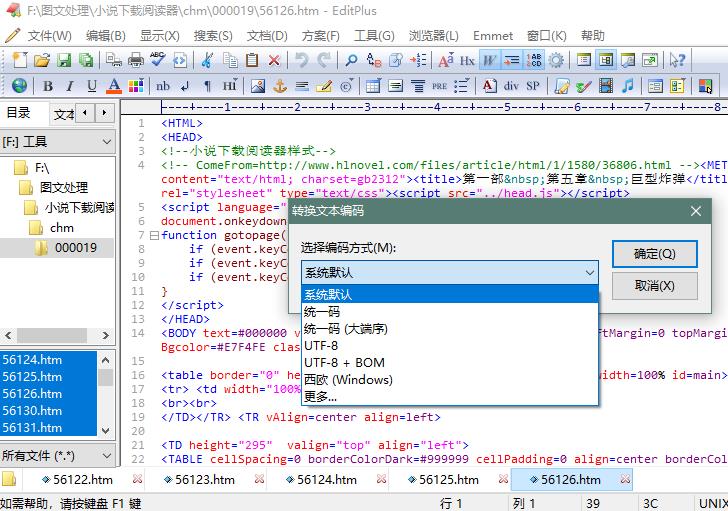
Task: Click the red Delete X icon
Action: point(274,60)
